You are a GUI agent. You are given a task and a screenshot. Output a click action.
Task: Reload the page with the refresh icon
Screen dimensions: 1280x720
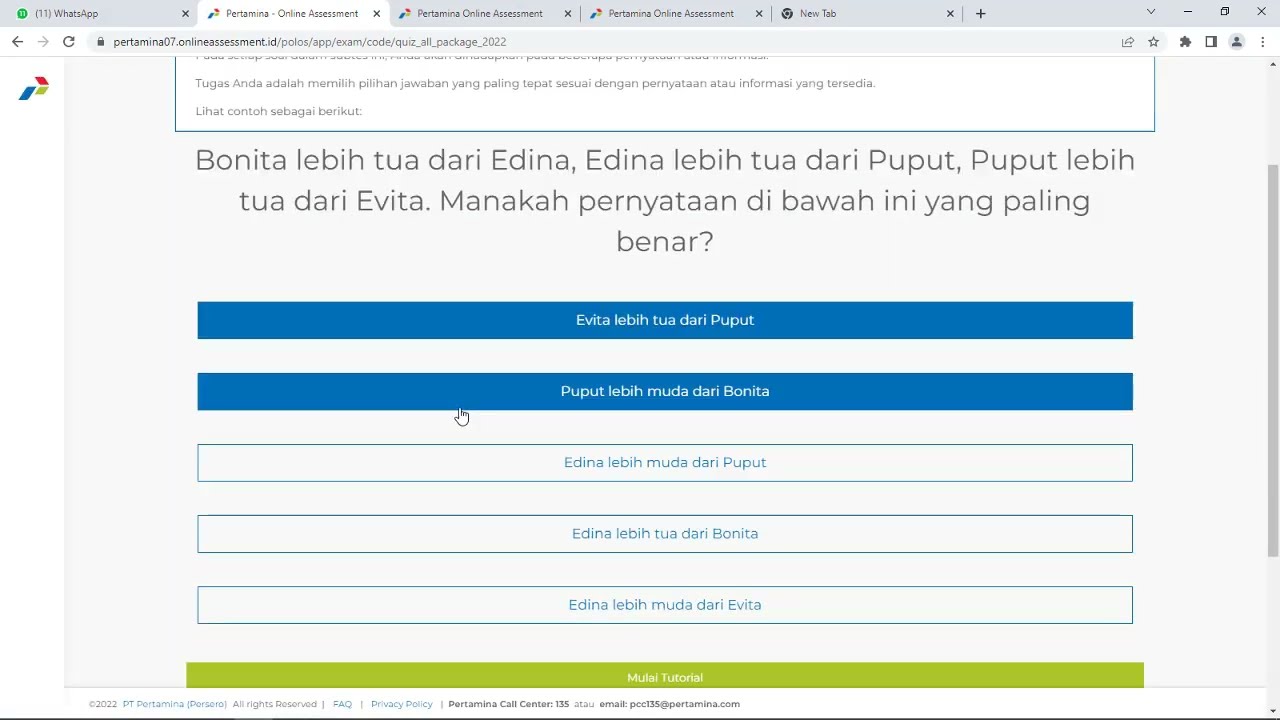(x=69, y=42)
